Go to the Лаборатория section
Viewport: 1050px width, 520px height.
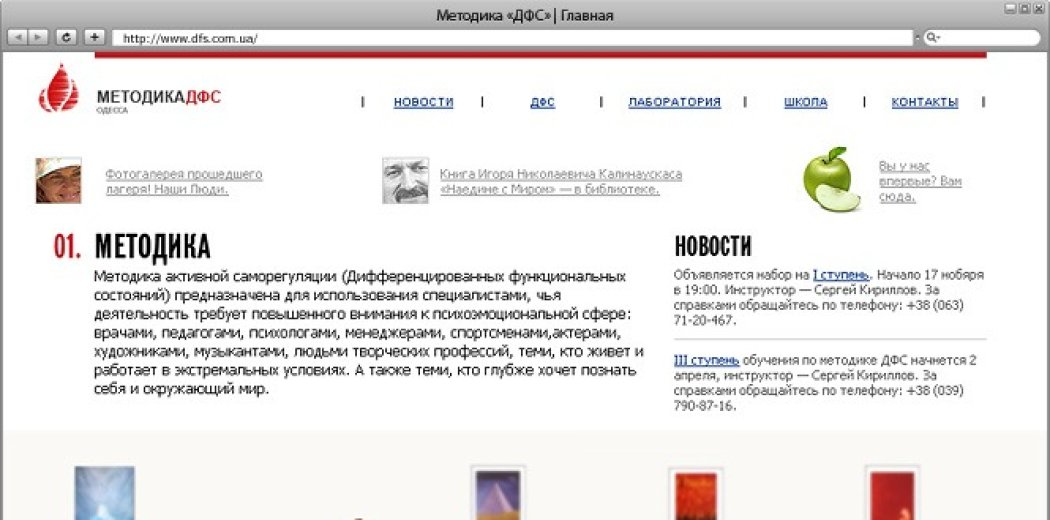(x=674, y=102)
